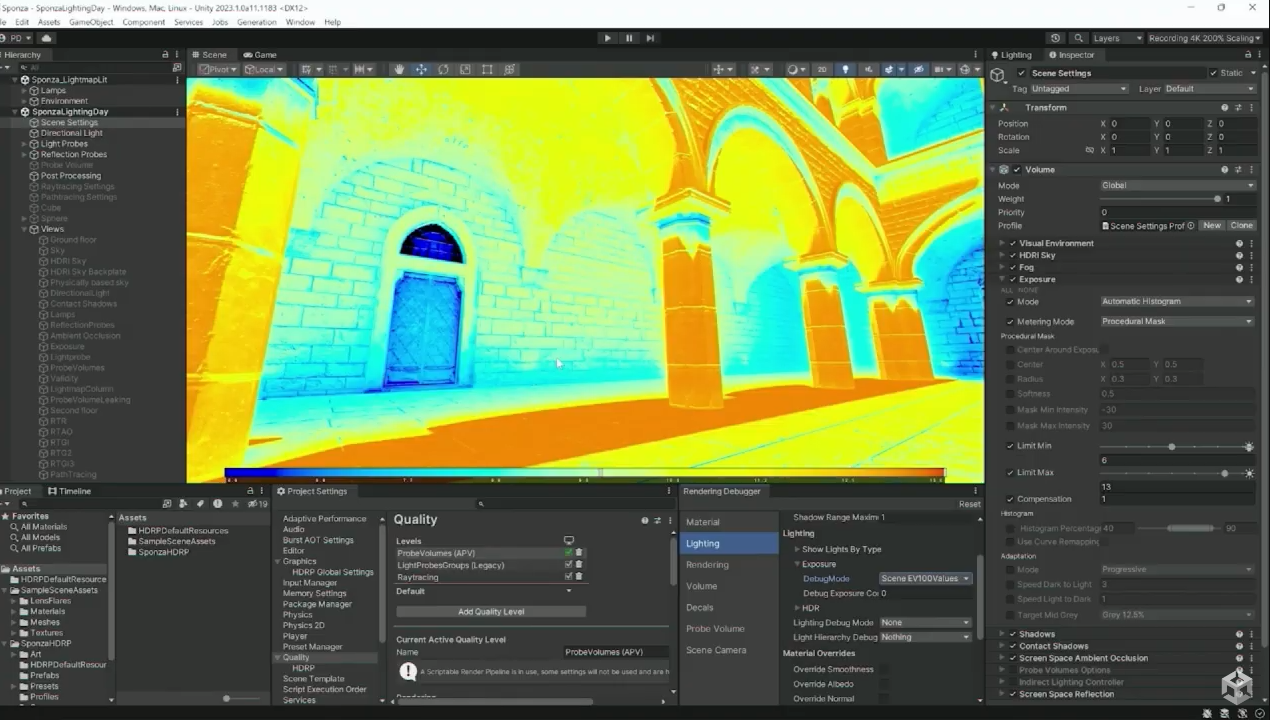Delete the Raytracing quality level trash icon

[578, 577]
